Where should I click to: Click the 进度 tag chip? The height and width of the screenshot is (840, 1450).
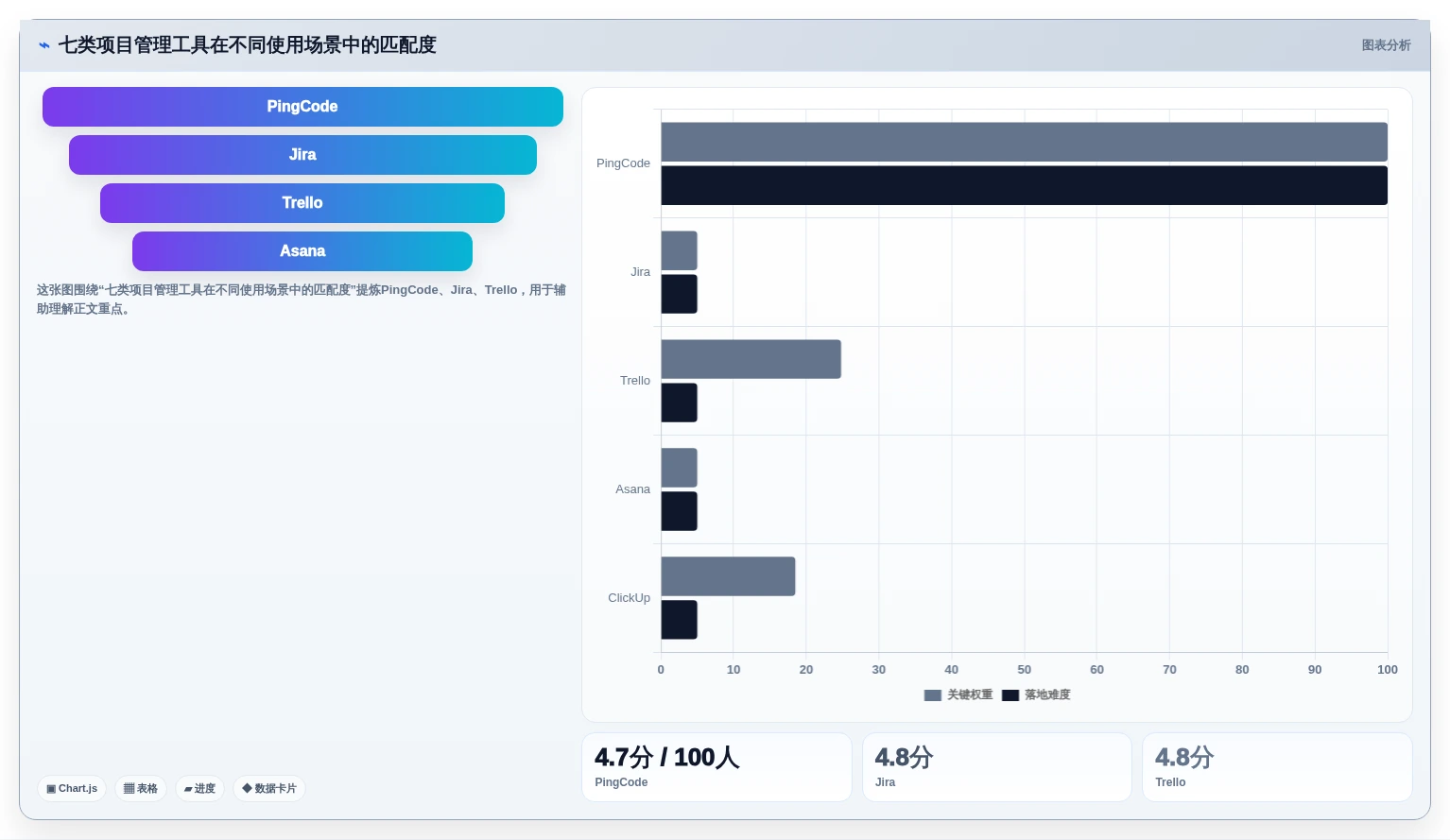point(199,788)
